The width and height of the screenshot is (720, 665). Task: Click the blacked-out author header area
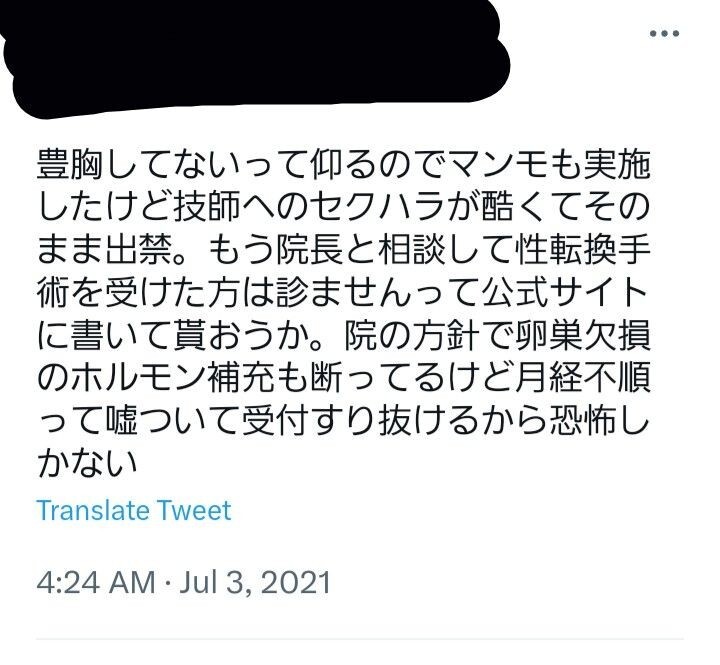pyautogui.click(x=257, y=57)
